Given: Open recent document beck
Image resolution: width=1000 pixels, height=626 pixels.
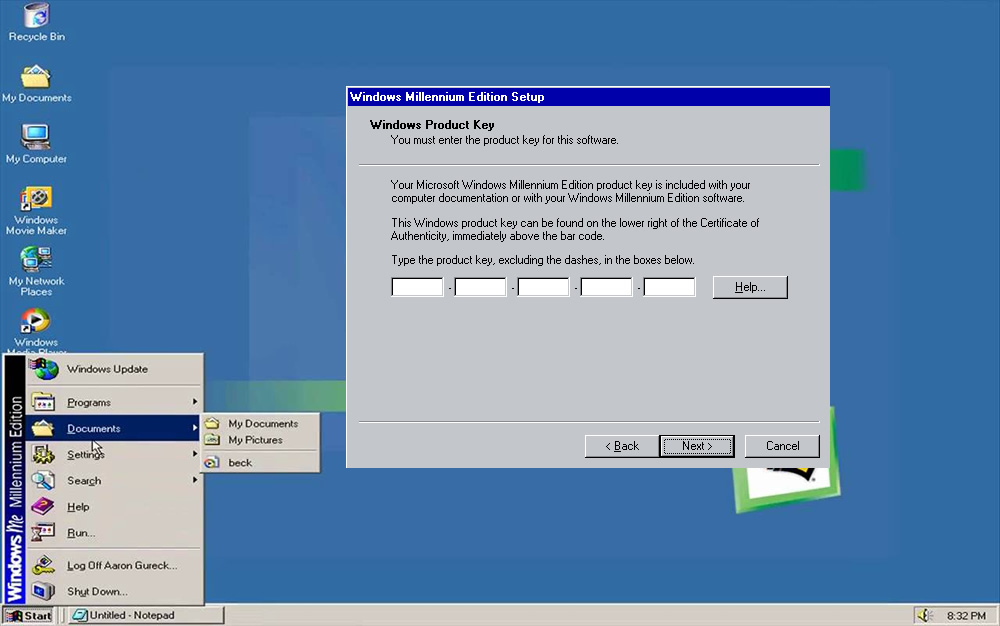Looking at the screenshot, I should pos(240,463).
